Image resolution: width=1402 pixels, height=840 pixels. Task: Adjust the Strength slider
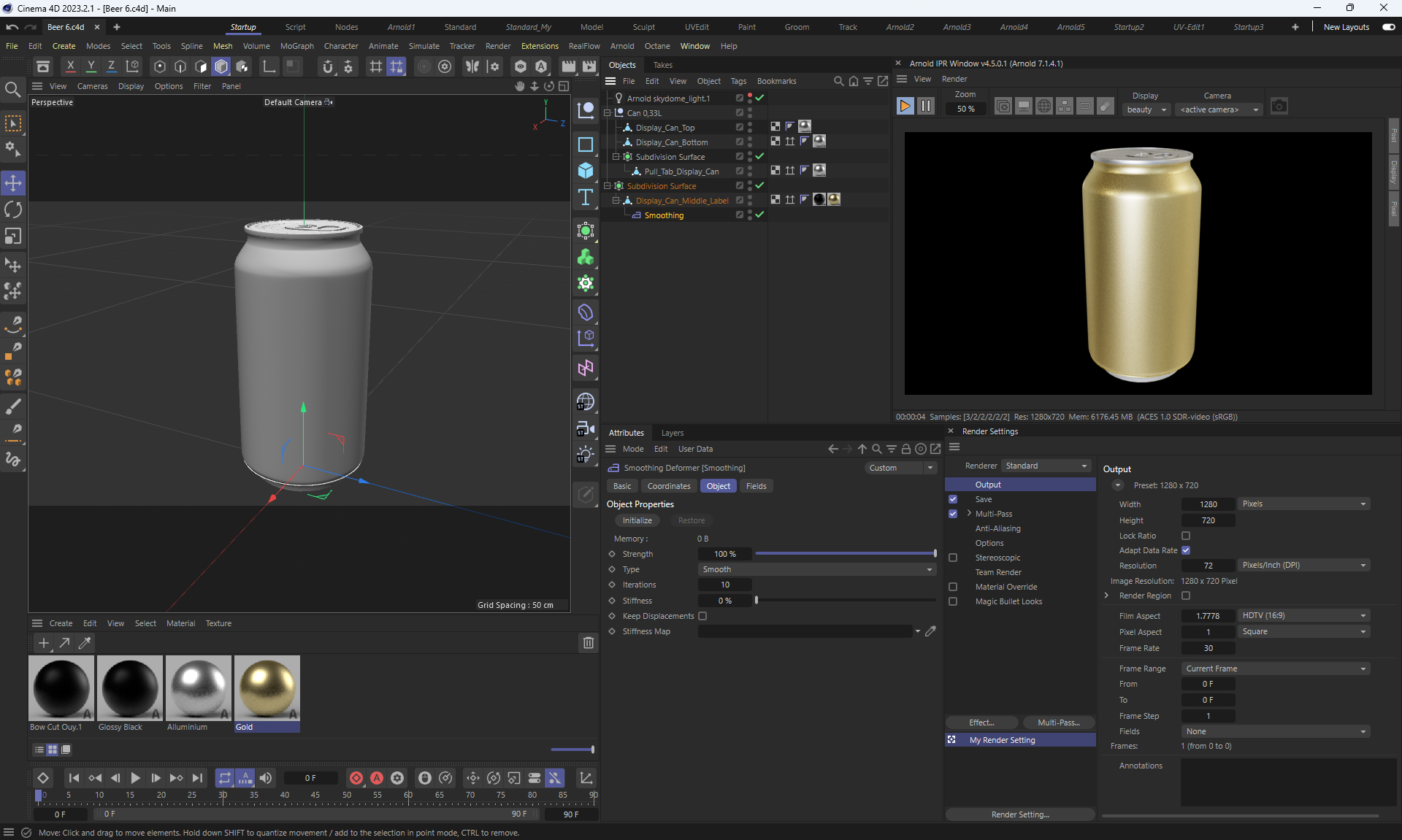pos(845,554)
